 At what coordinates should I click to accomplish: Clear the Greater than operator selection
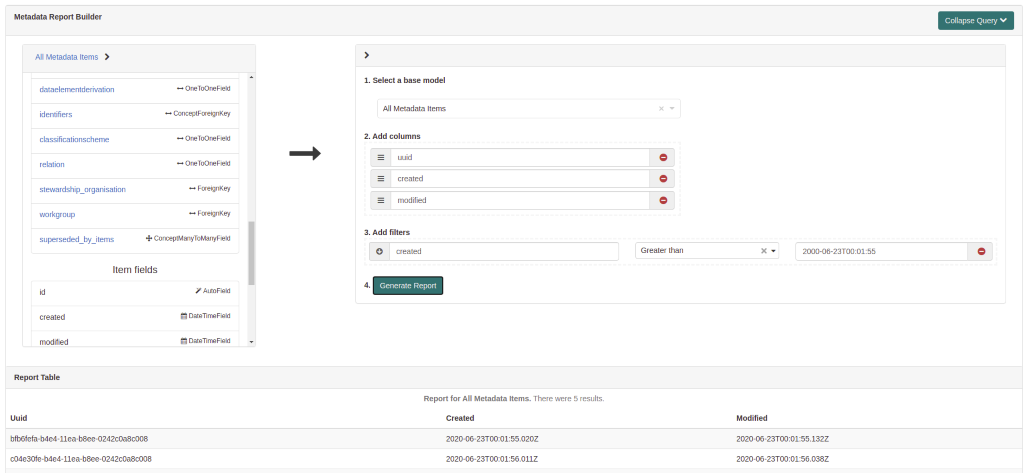[763, 251]
